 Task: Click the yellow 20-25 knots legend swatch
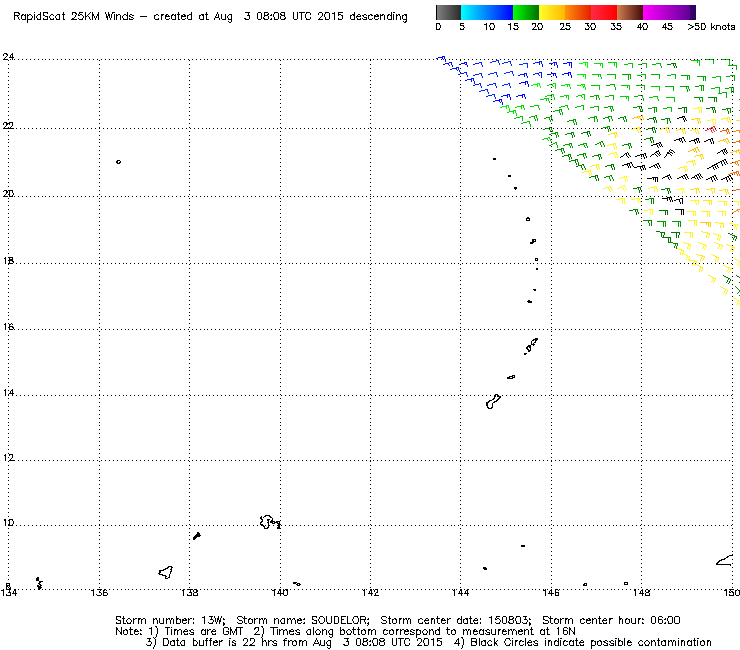(552, 12)
